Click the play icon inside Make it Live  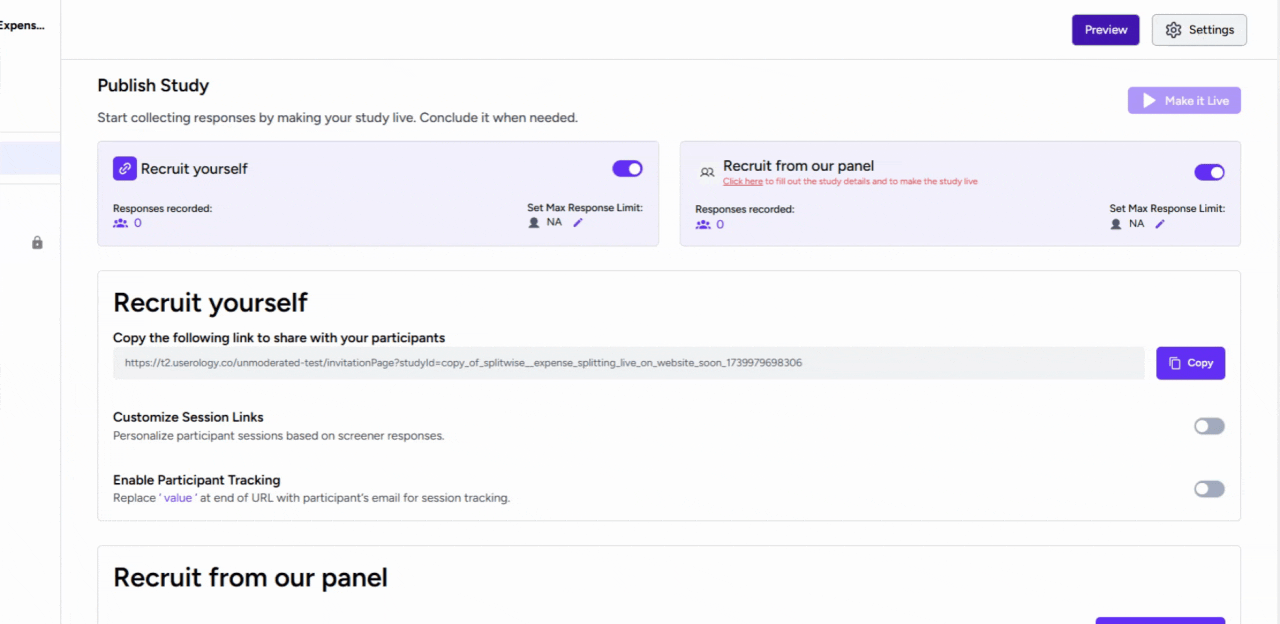1151,100
